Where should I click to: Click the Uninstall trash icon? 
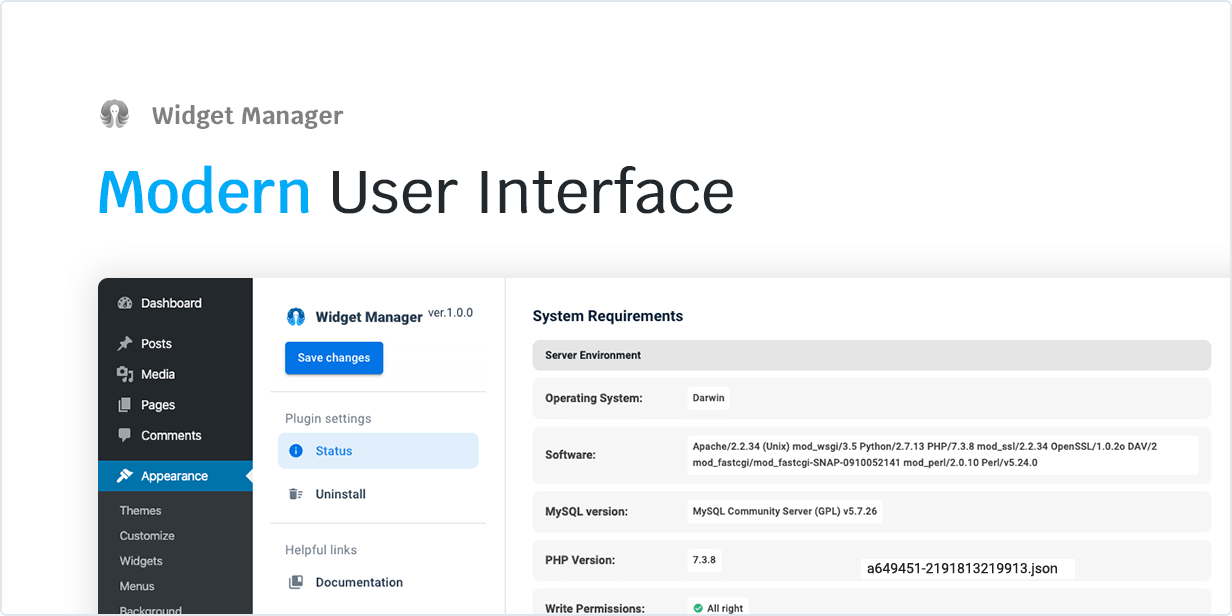pos(296,494)
